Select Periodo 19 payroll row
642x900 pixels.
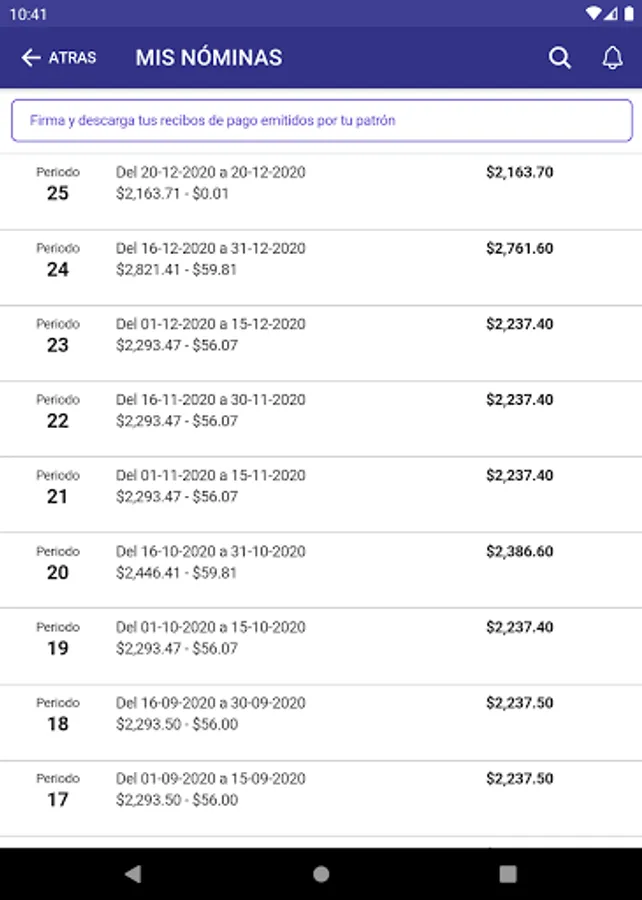click(320, 638)
